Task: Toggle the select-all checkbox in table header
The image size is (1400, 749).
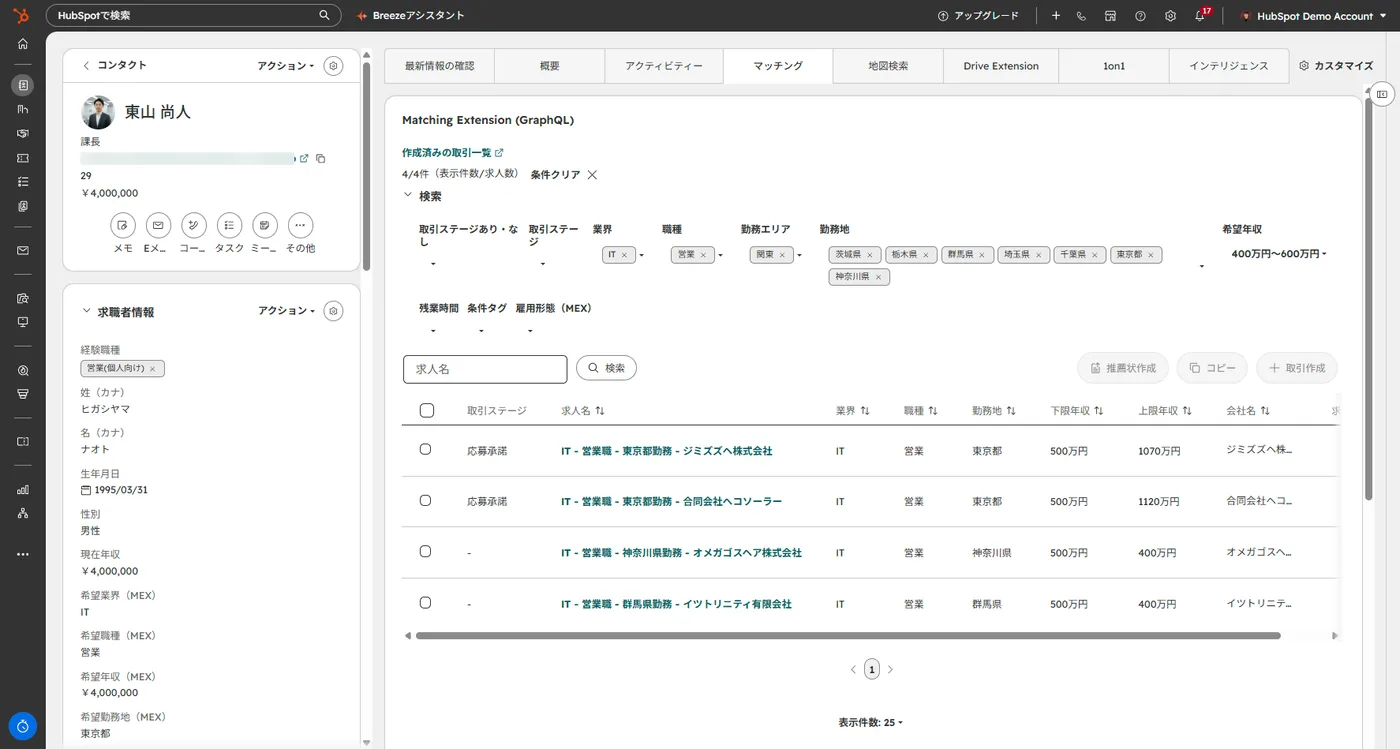Action: tap(427, 410)
